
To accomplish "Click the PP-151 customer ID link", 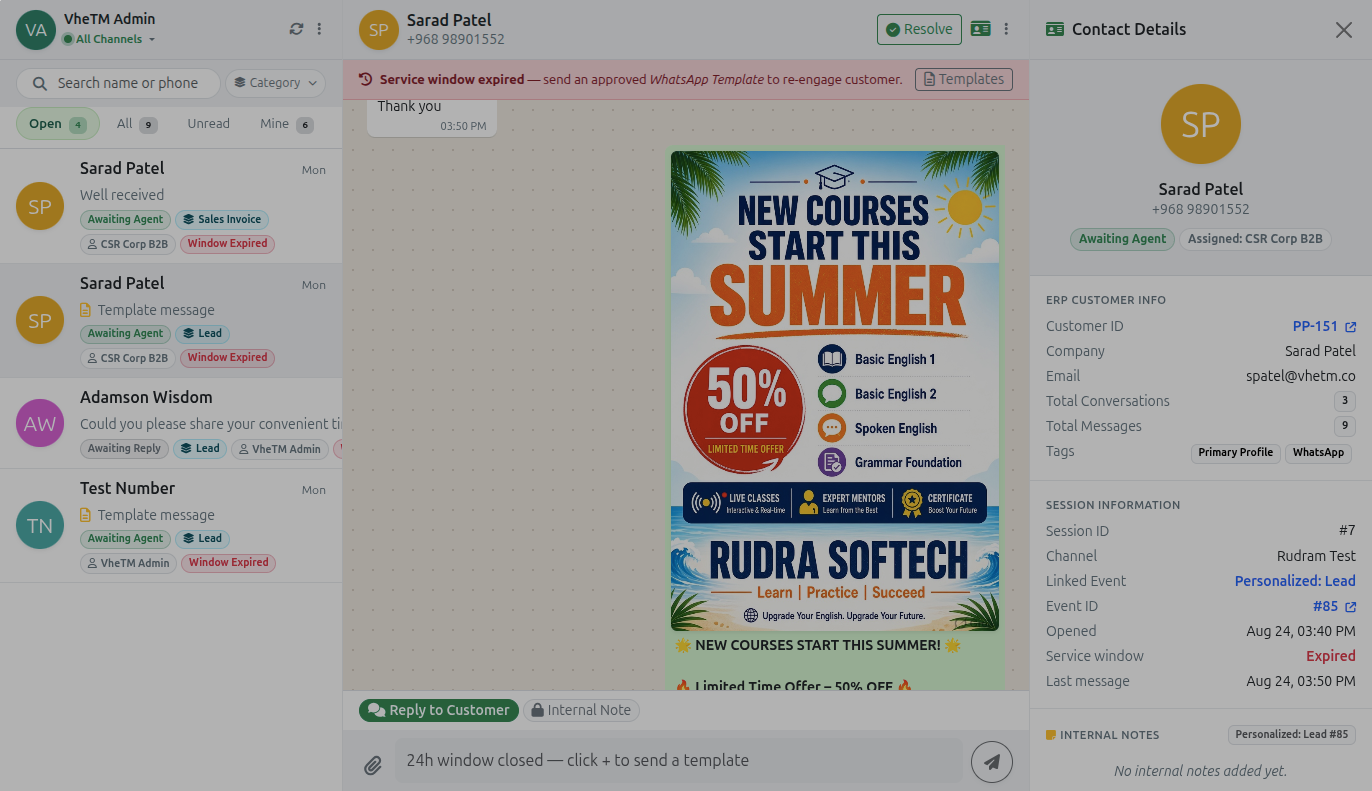I will click(x=1315, y=326).
